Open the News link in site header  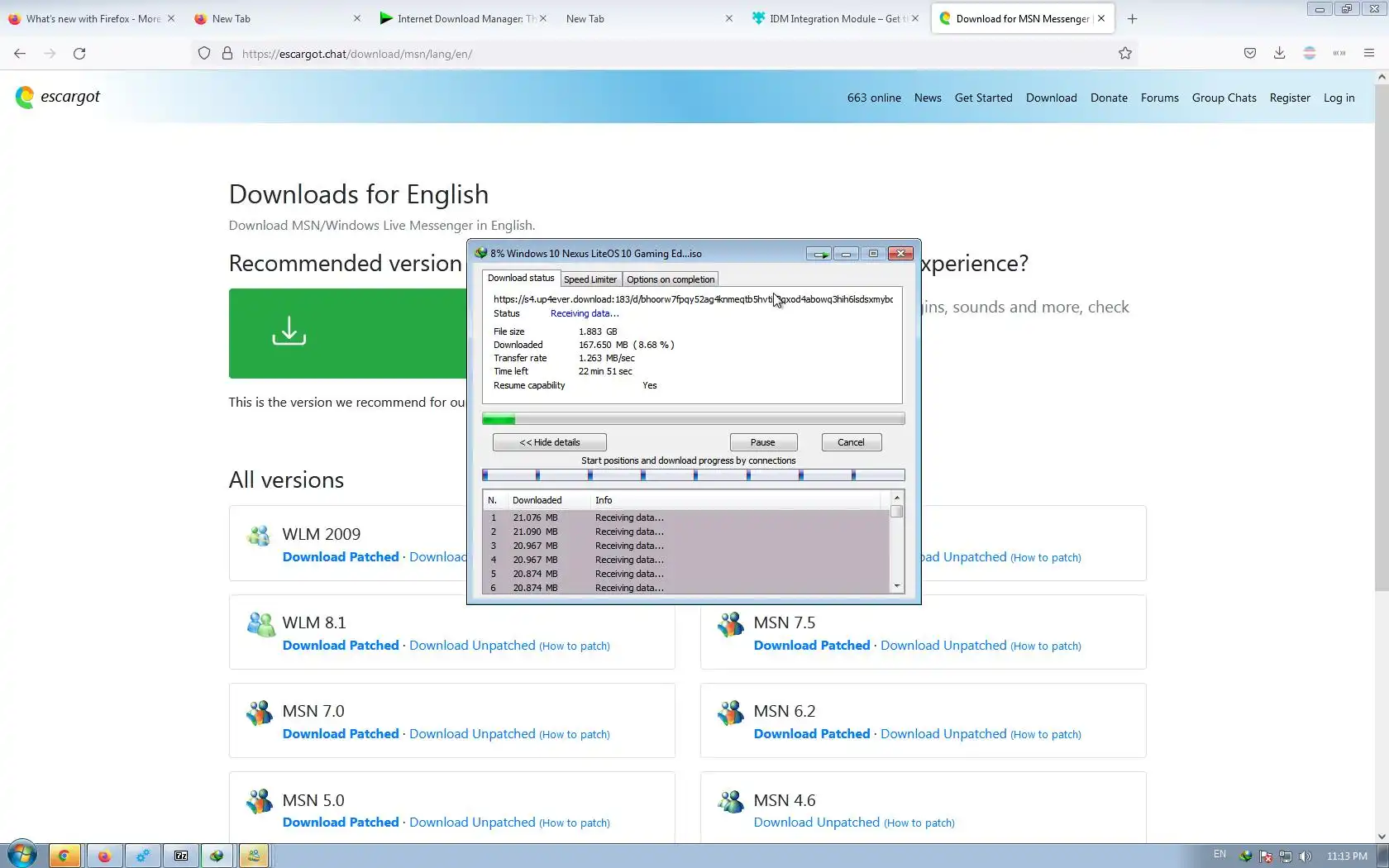click(928, 98)
